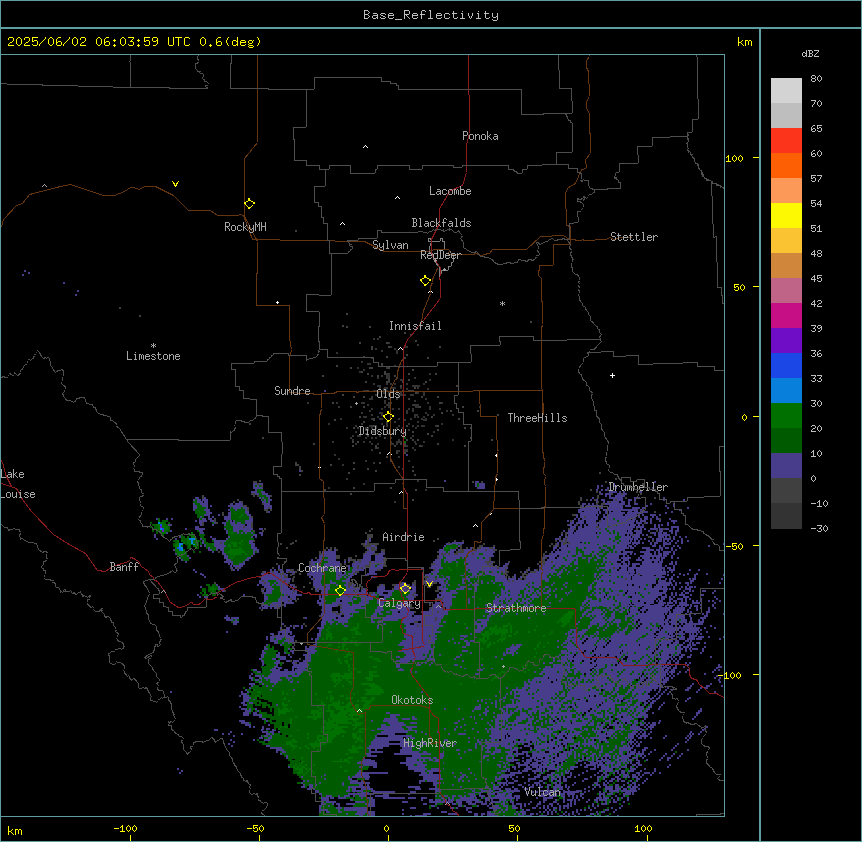Click the Stettler label

pos(634,237)
